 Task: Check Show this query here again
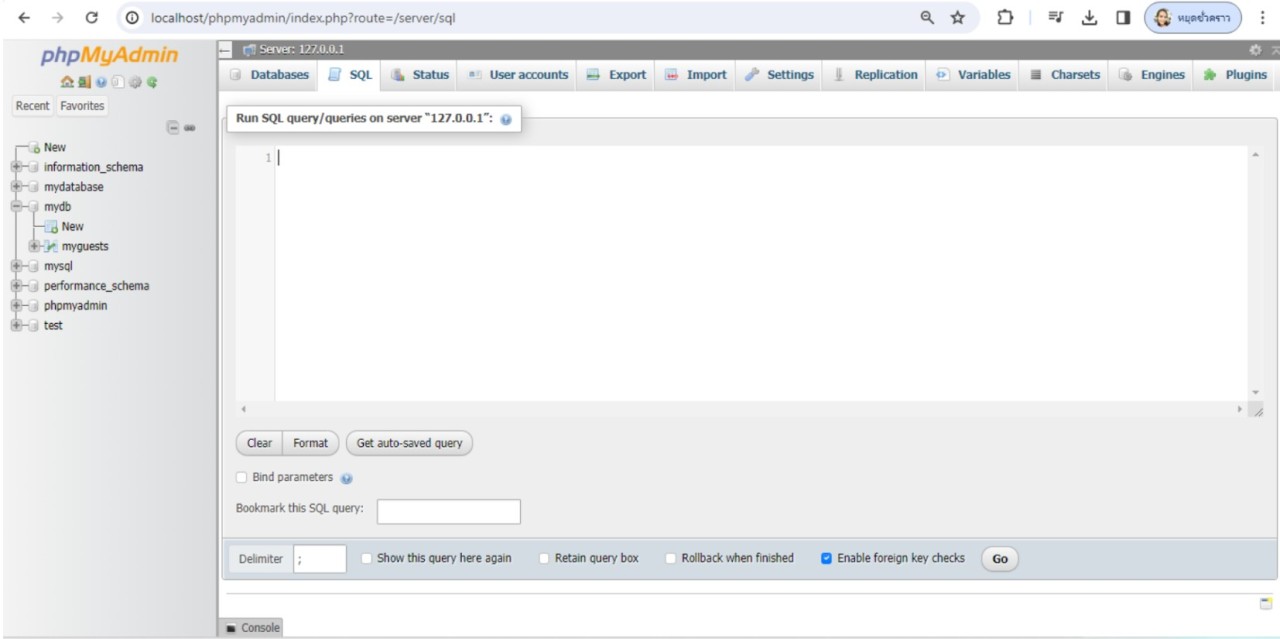coord(367,558)
